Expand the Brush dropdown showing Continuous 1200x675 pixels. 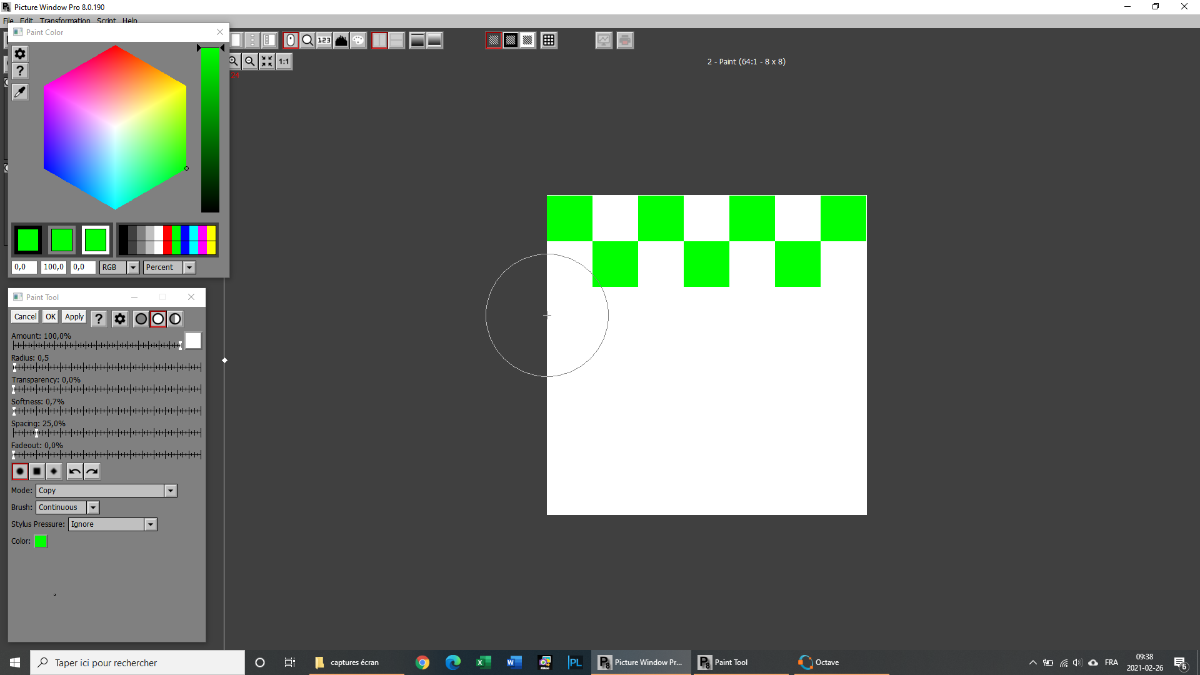[93, 508]
